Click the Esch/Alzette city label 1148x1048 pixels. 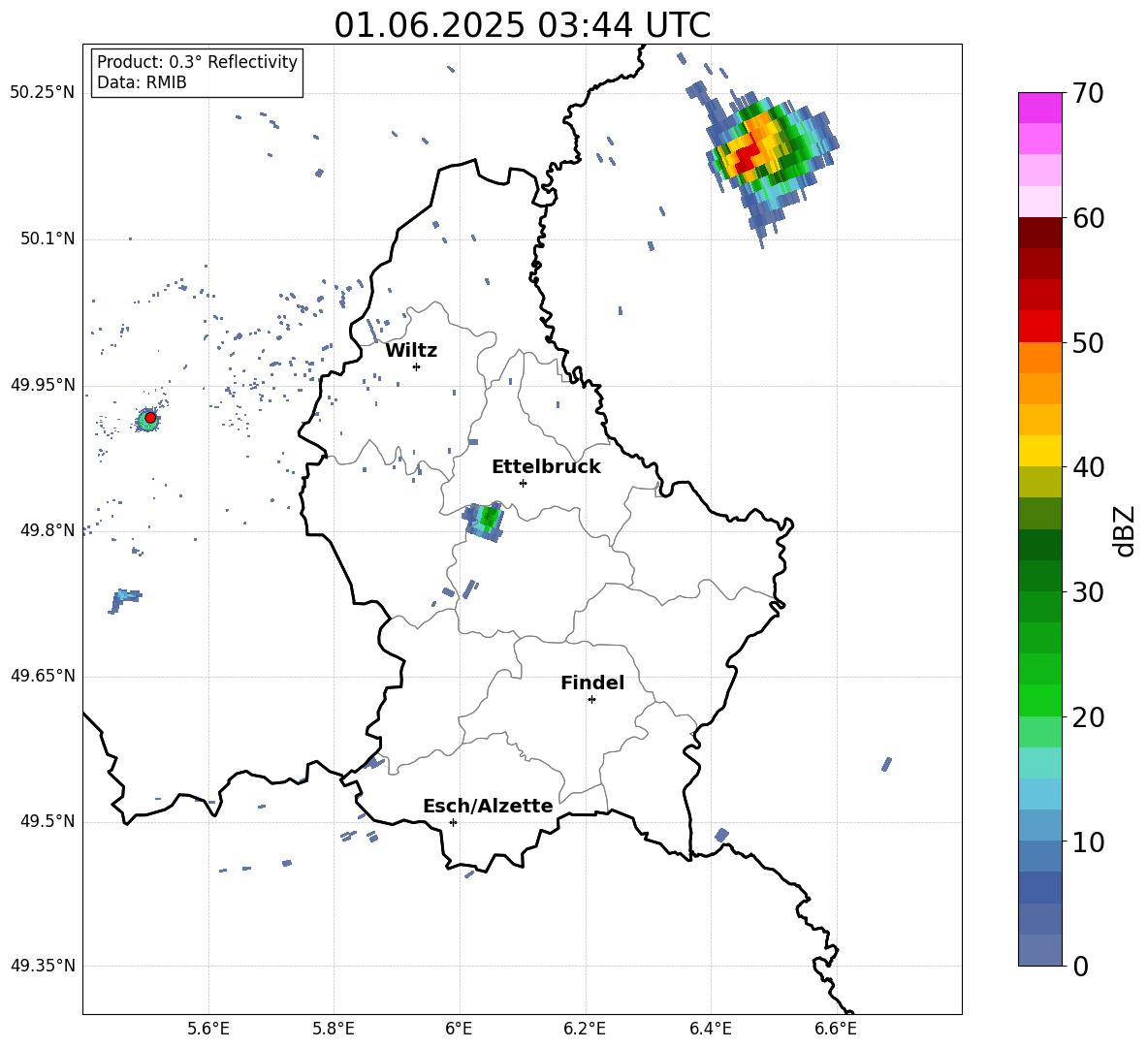[x=488, y=806]
